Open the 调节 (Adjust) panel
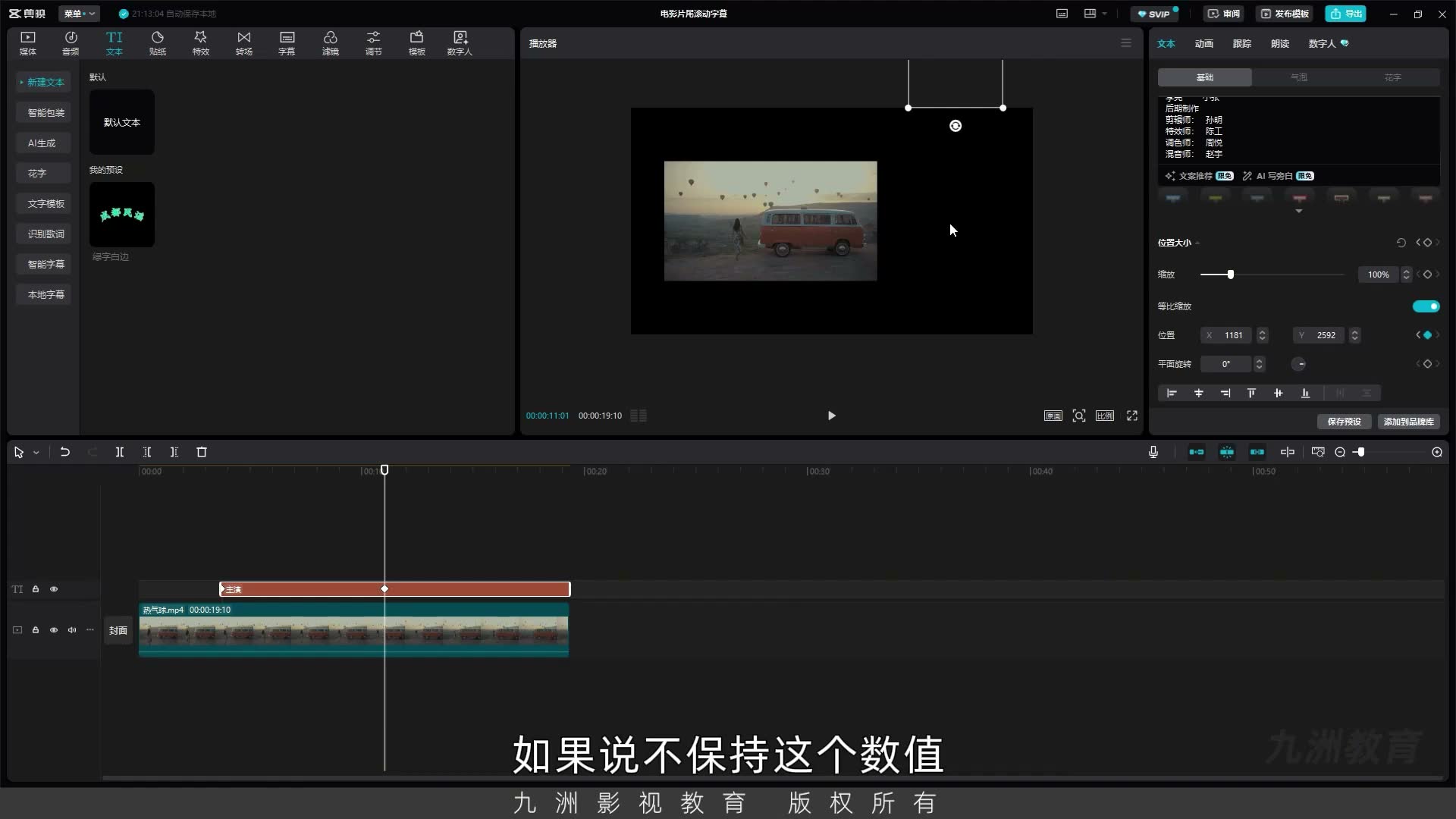 tap(374, 43)
